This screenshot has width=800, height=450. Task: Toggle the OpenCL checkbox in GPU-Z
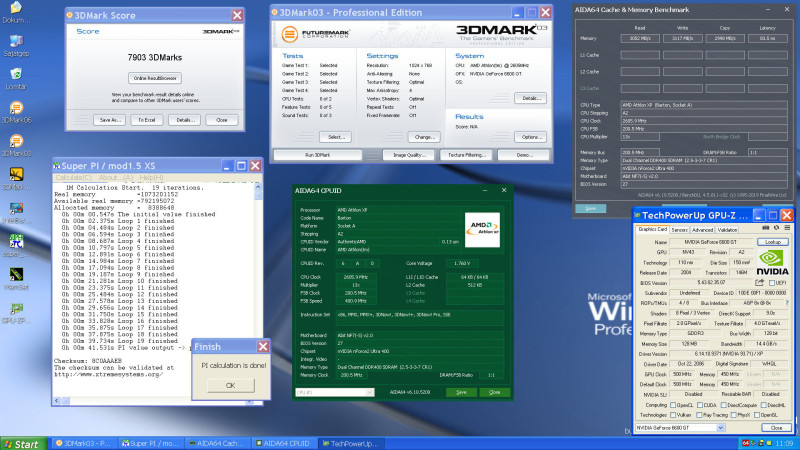[x=673, y=405]
